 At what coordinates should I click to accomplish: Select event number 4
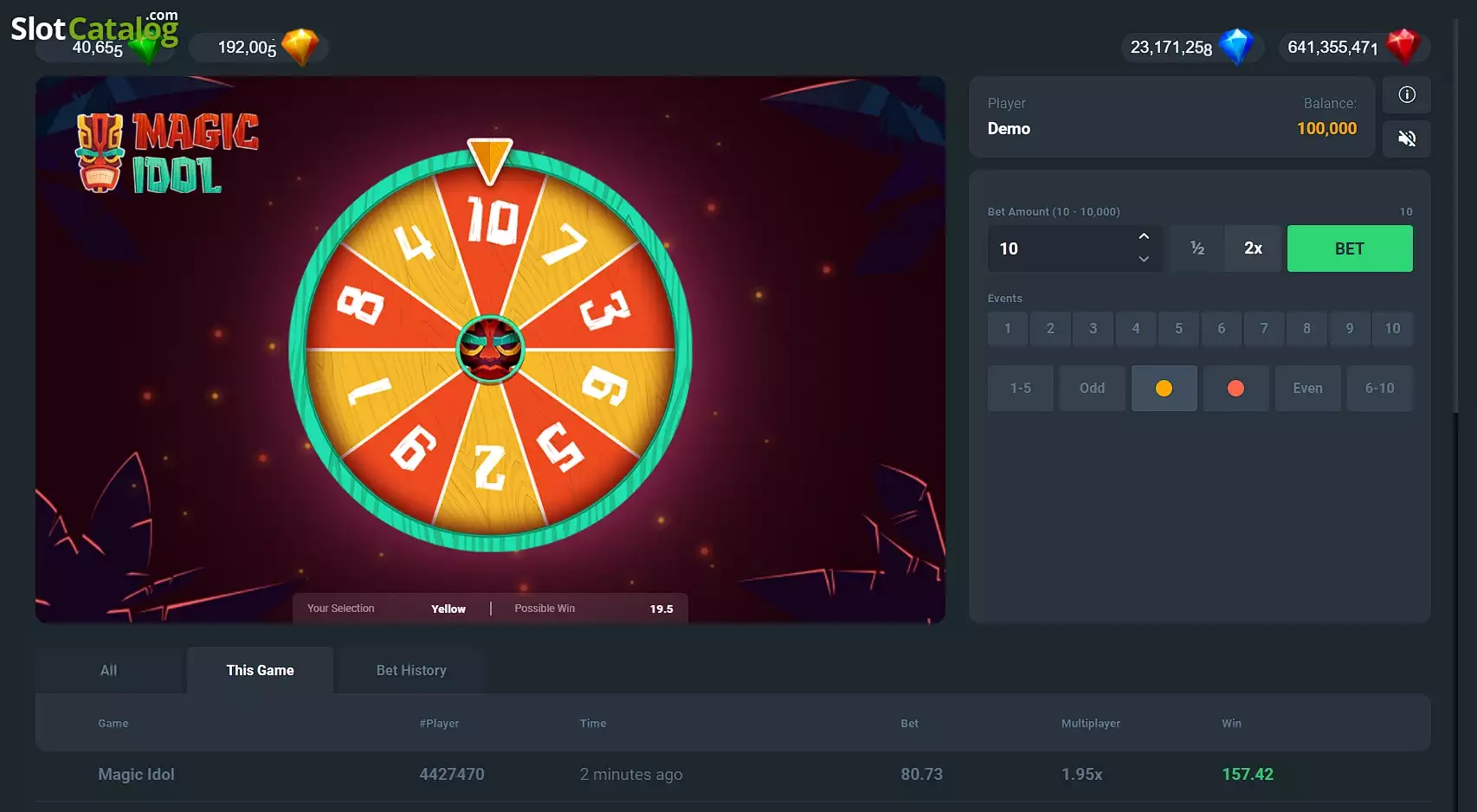point(1136,329)
